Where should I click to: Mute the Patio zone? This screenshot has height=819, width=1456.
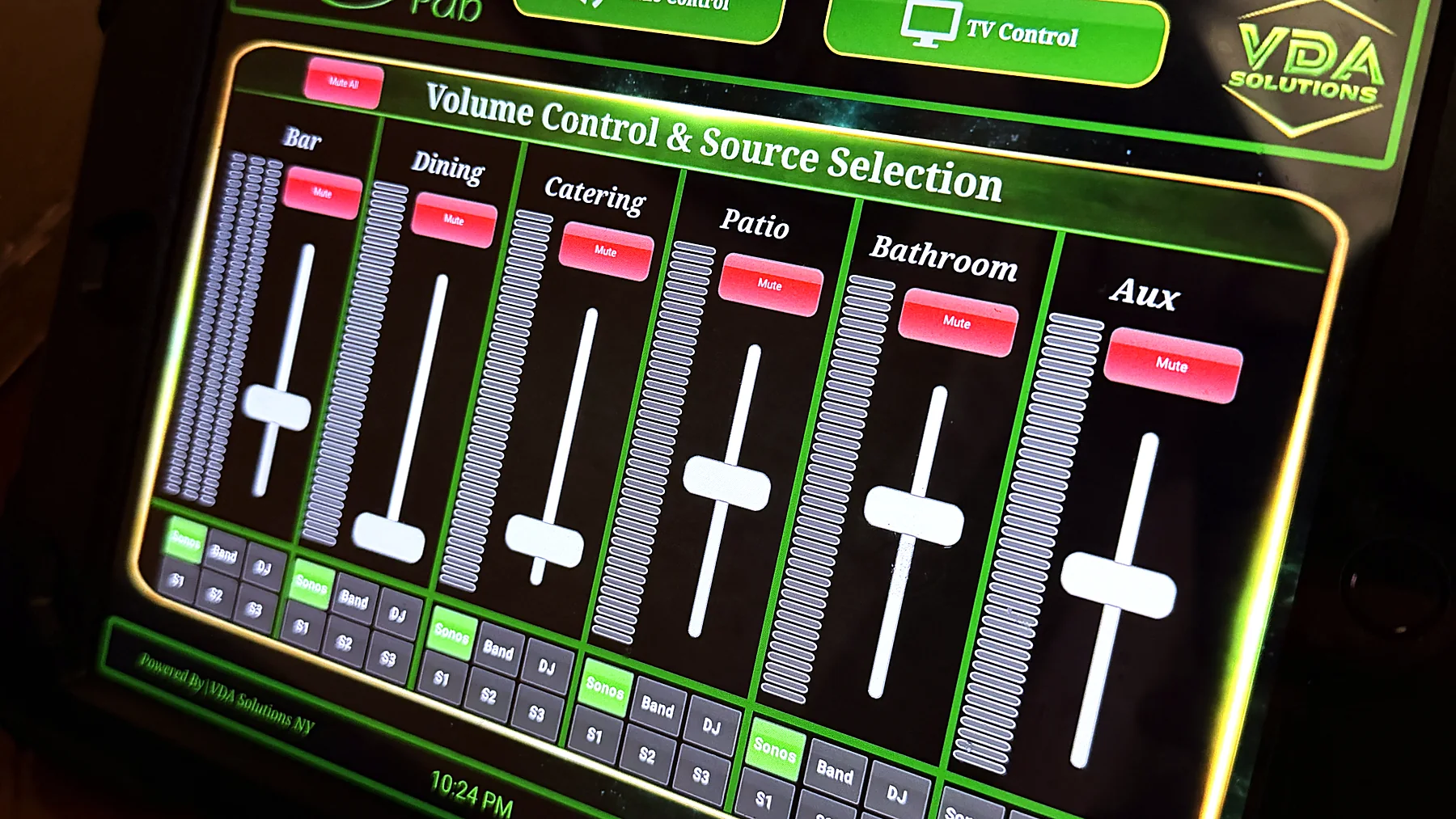(771, 285)
